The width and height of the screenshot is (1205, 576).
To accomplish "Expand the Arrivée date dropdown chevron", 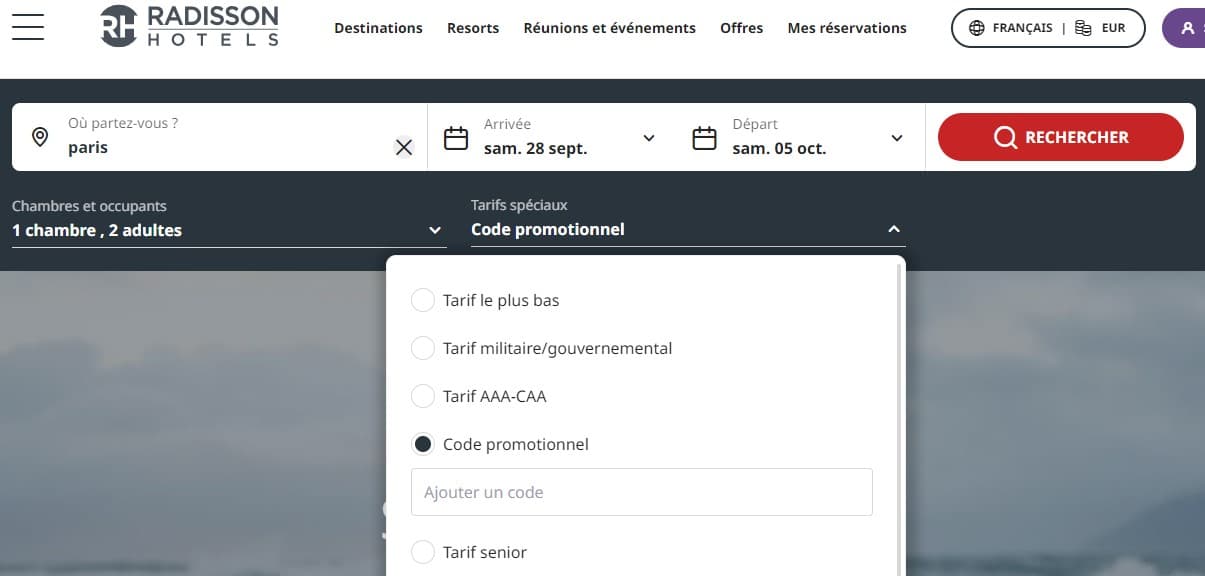I will (649, 138).
